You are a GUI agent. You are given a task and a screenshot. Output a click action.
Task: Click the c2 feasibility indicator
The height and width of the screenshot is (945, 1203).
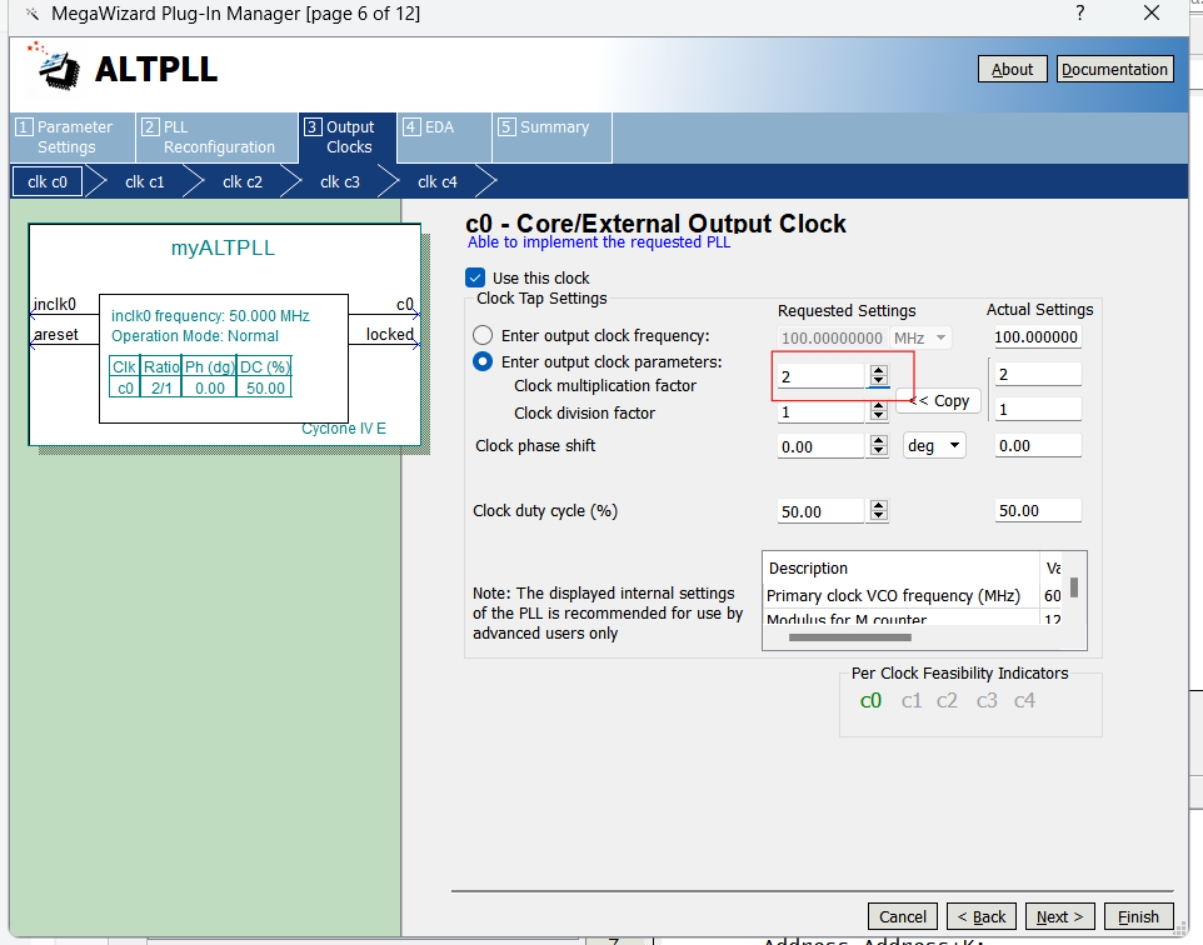coord(947,701)
